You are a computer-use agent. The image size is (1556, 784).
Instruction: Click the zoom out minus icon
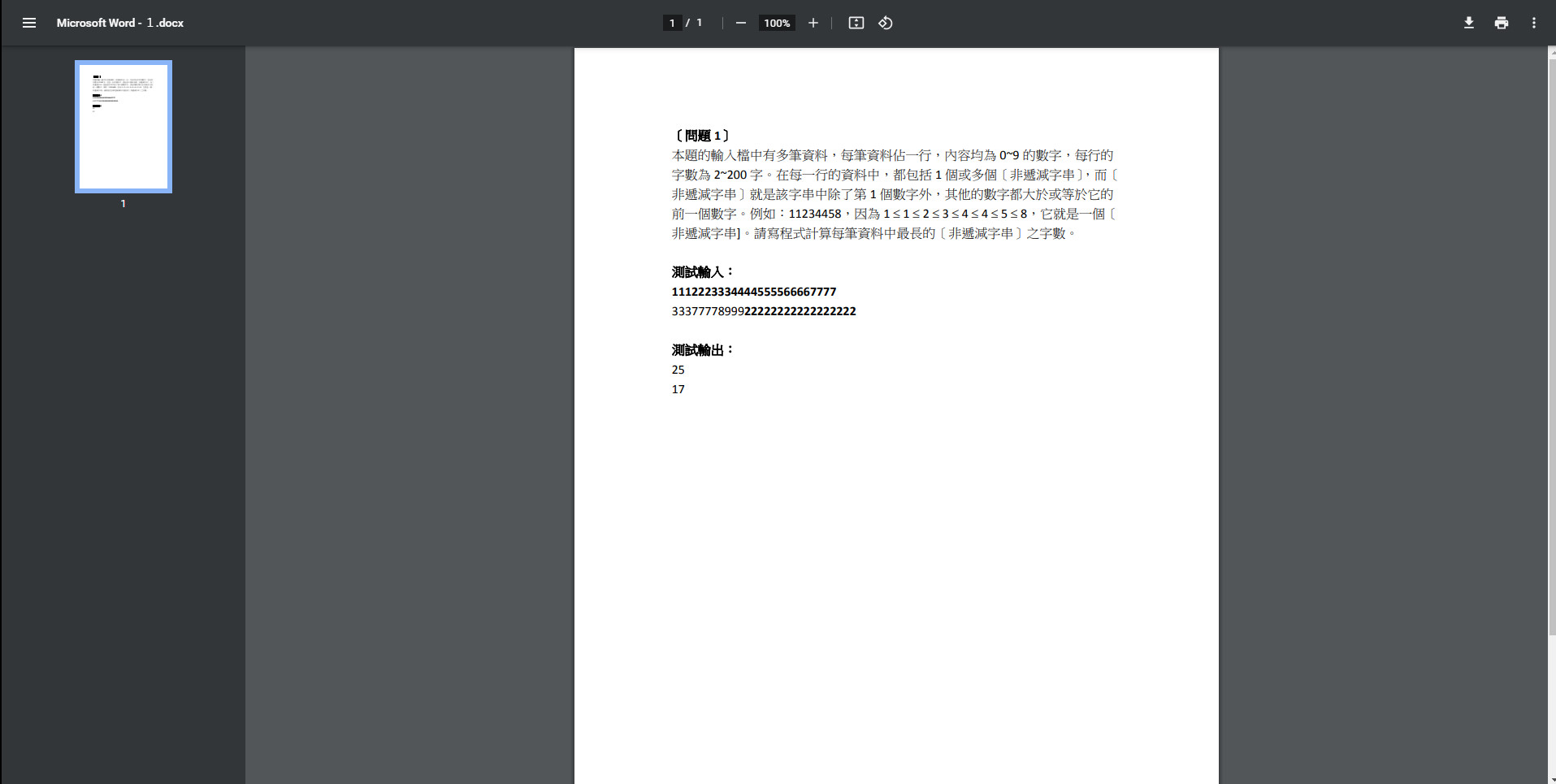click(x=740, y=23)
